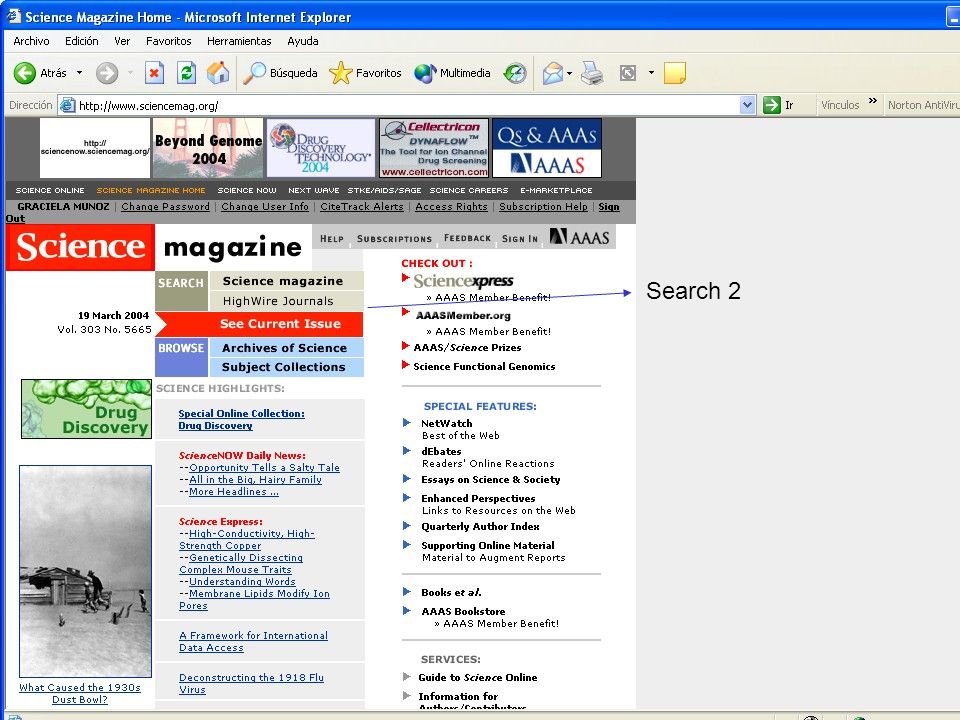
Task: Click the page icon in address bar
Action: (x=67, y=105)
